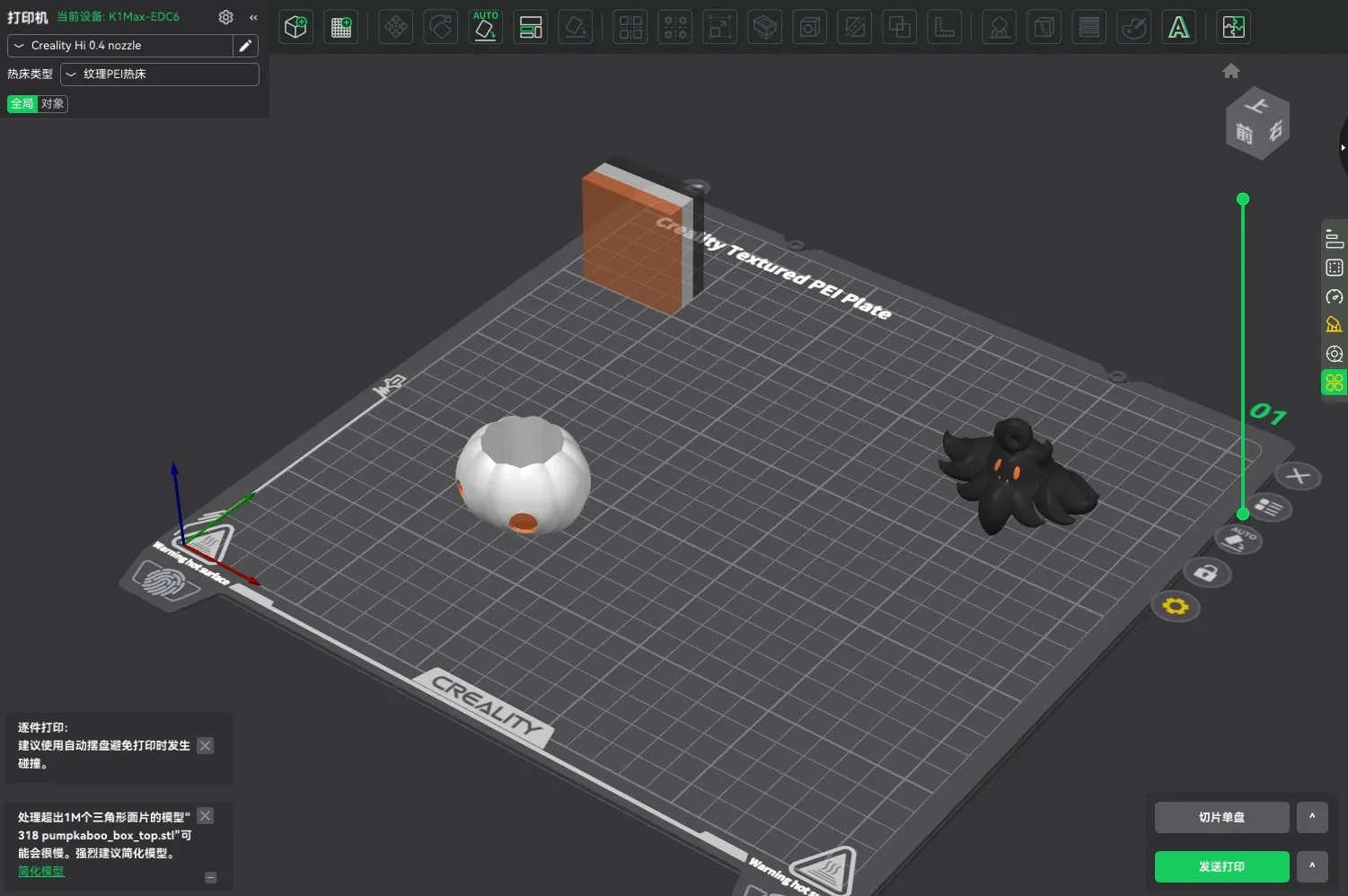The image size is (1348, 896).
Task: Click the yellow gear plate settings icon
Action: pos(1176,607)
